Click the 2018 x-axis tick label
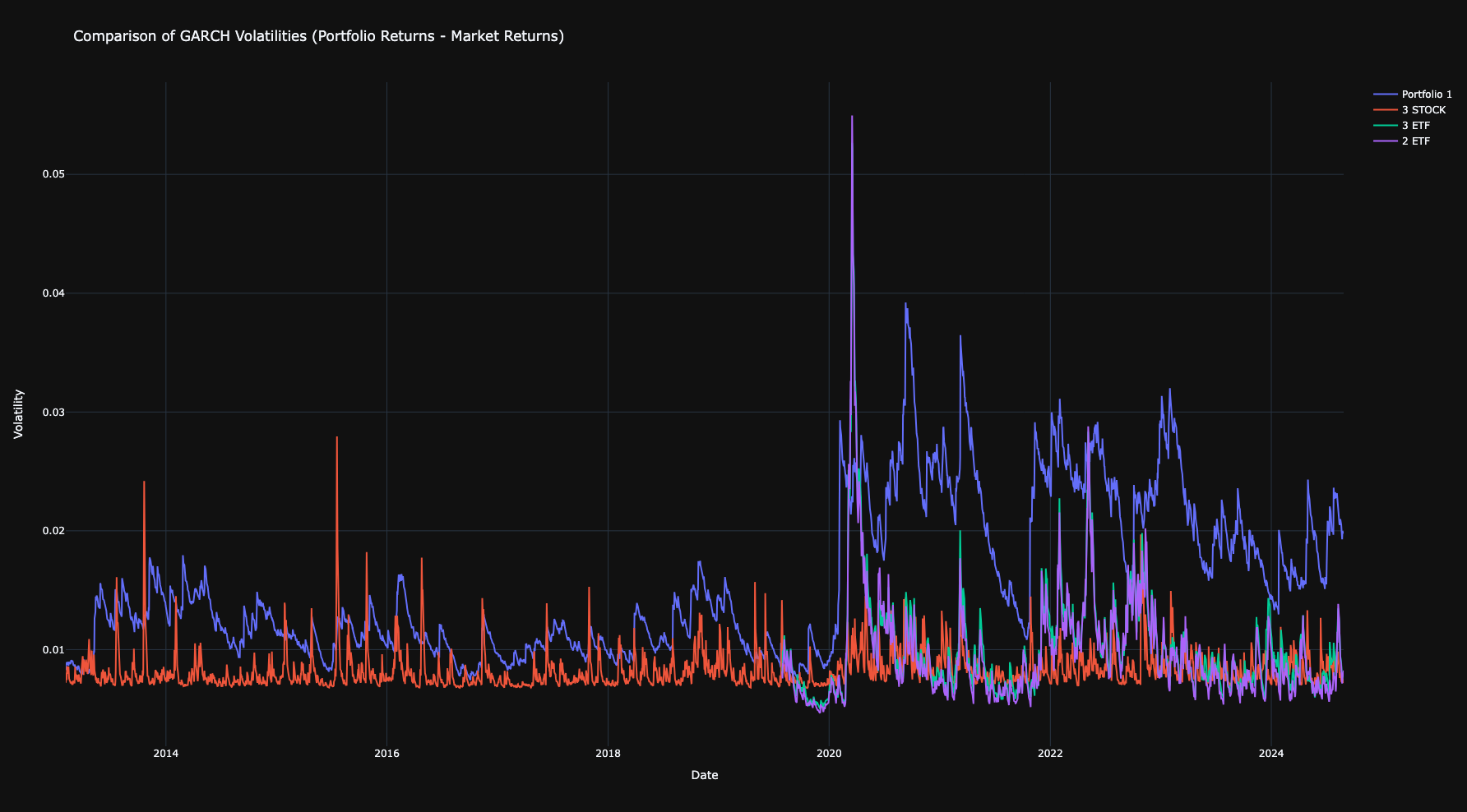The image size is (1467, 812). coord(608,754)
